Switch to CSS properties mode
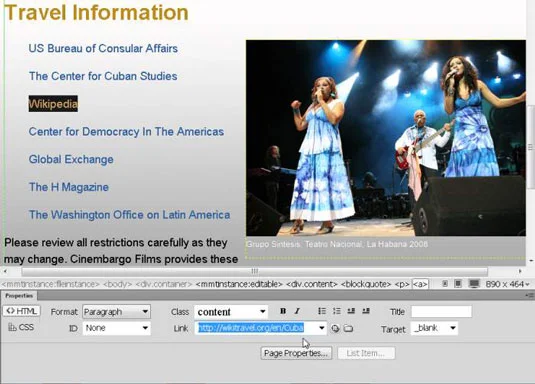Image resolution: width=535 pixels, height=384 pixels. (21, 327)
